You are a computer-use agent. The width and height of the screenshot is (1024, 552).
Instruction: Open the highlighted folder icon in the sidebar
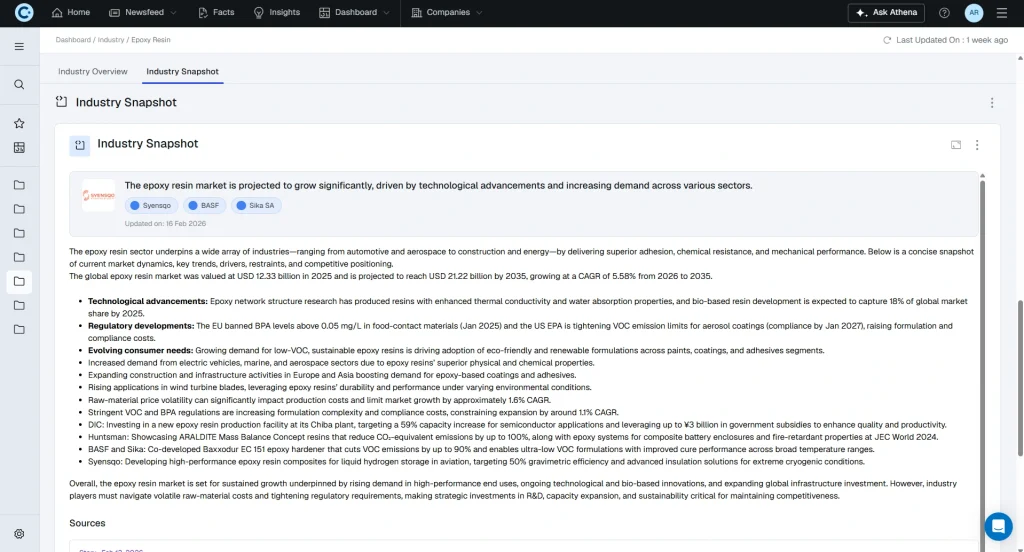click(19, 282)
